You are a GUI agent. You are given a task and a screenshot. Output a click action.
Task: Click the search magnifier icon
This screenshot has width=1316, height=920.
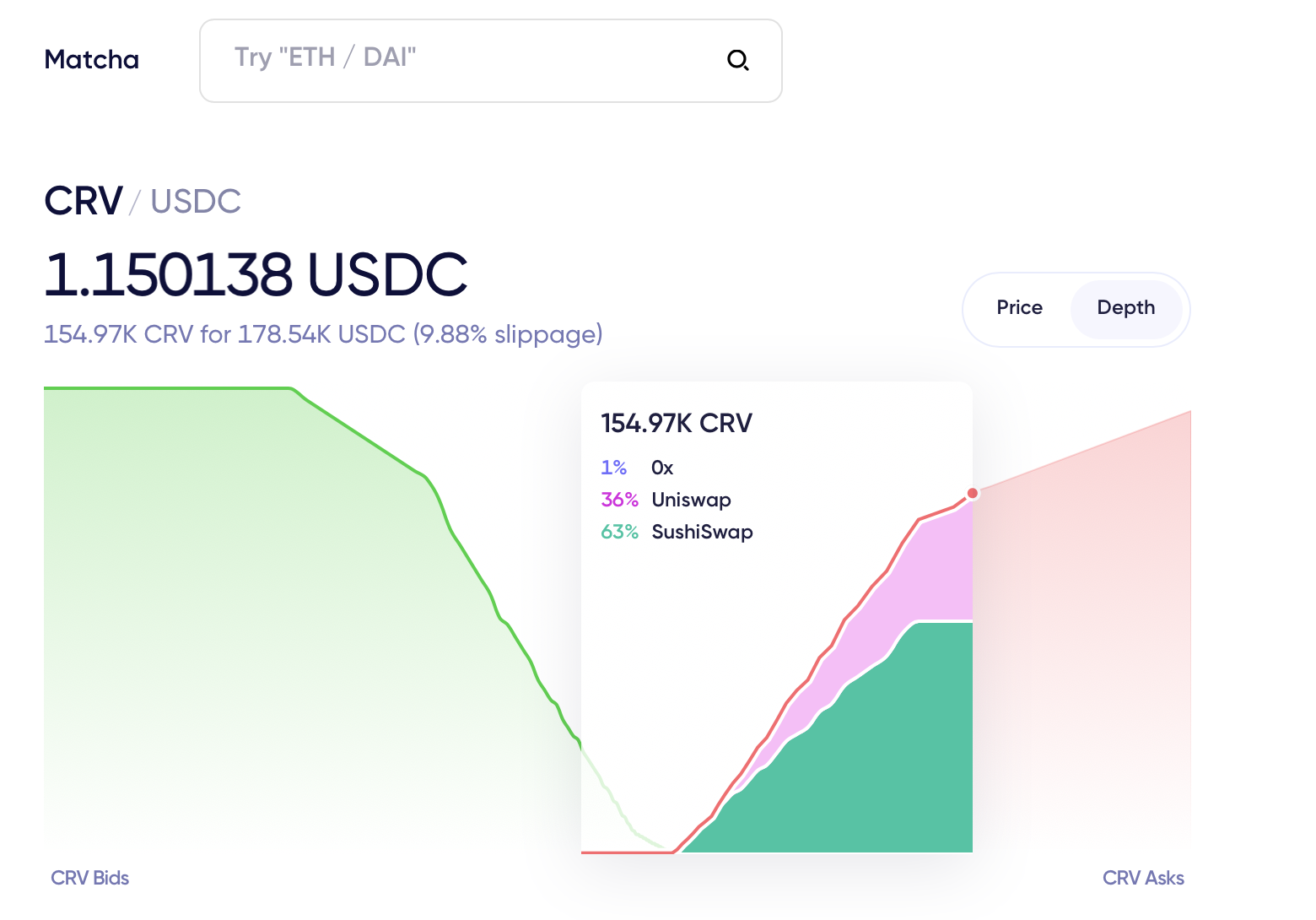click(738, 60)
